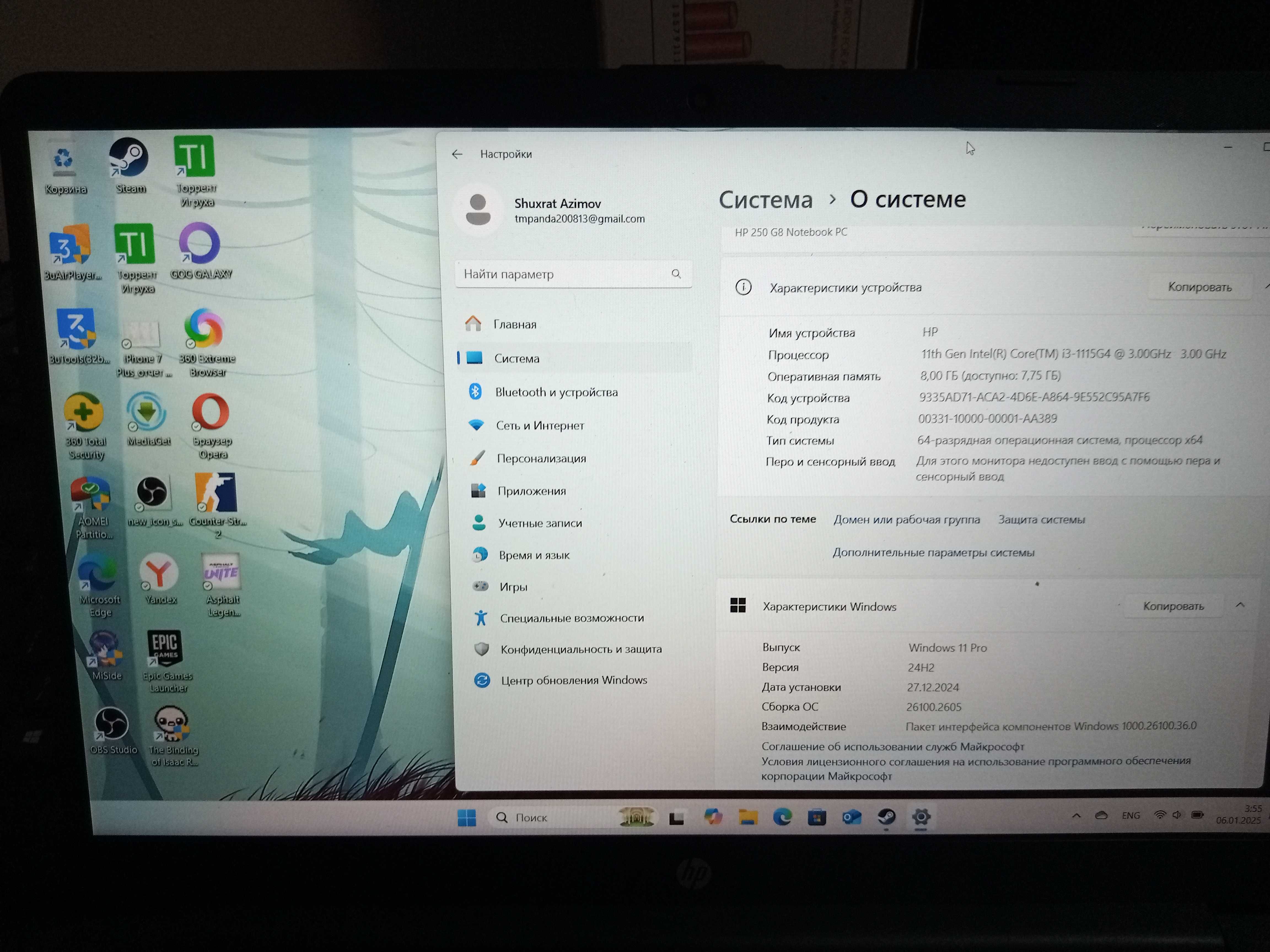Open Bluetooth и устройства settings

point(576,392)
